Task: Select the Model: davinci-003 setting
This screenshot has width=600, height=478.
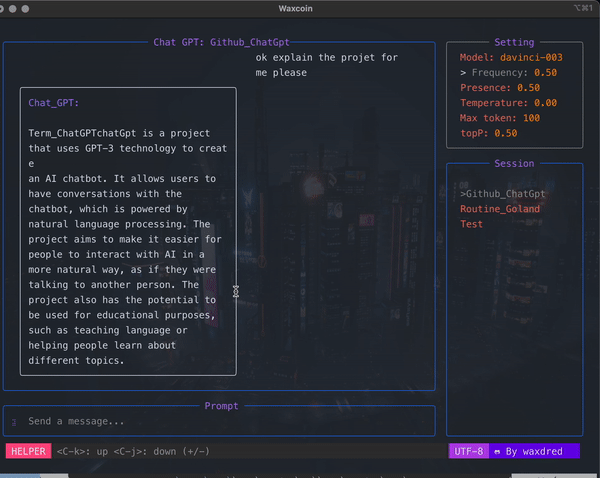Action: coord(511,57)
